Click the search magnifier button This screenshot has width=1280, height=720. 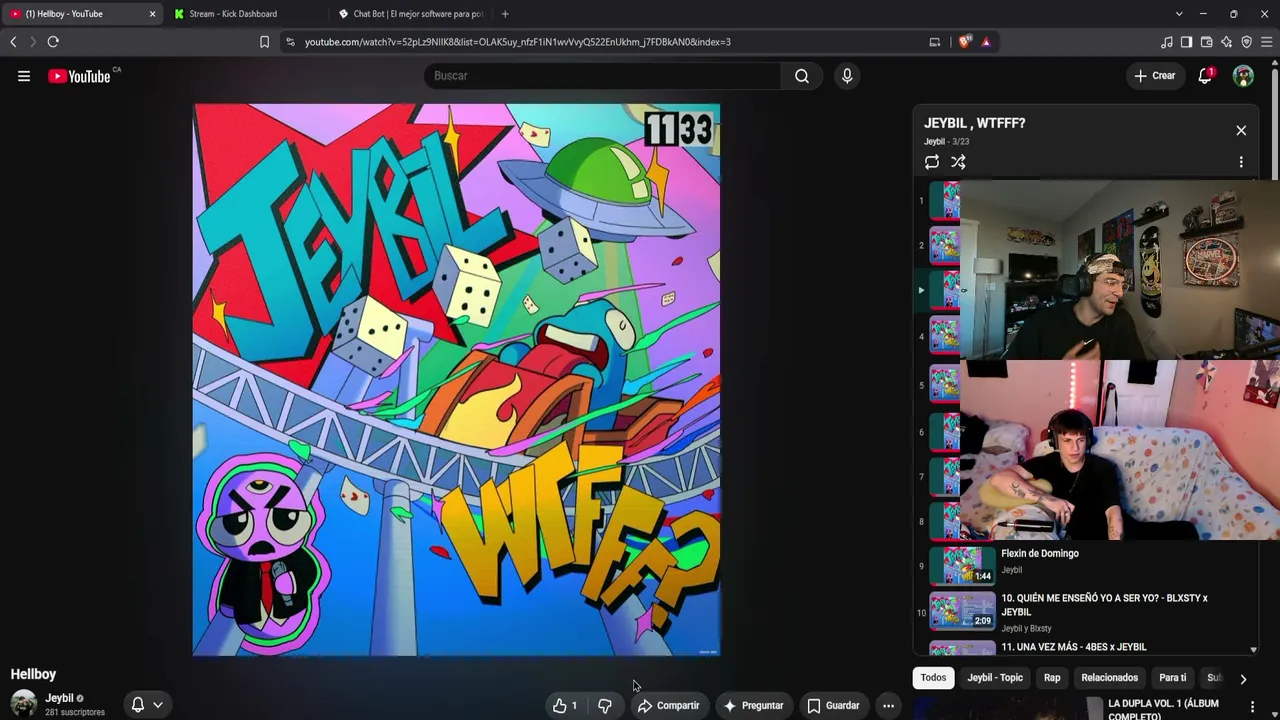click(x=802, y=76)
